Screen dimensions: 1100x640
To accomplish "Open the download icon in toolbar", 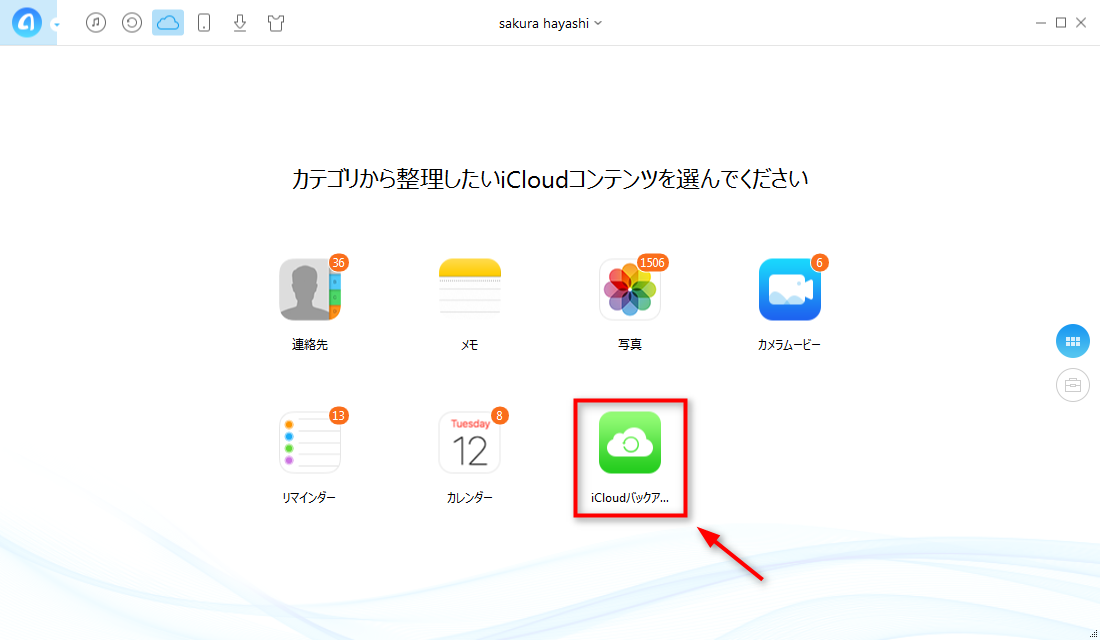I will [240, 22].
